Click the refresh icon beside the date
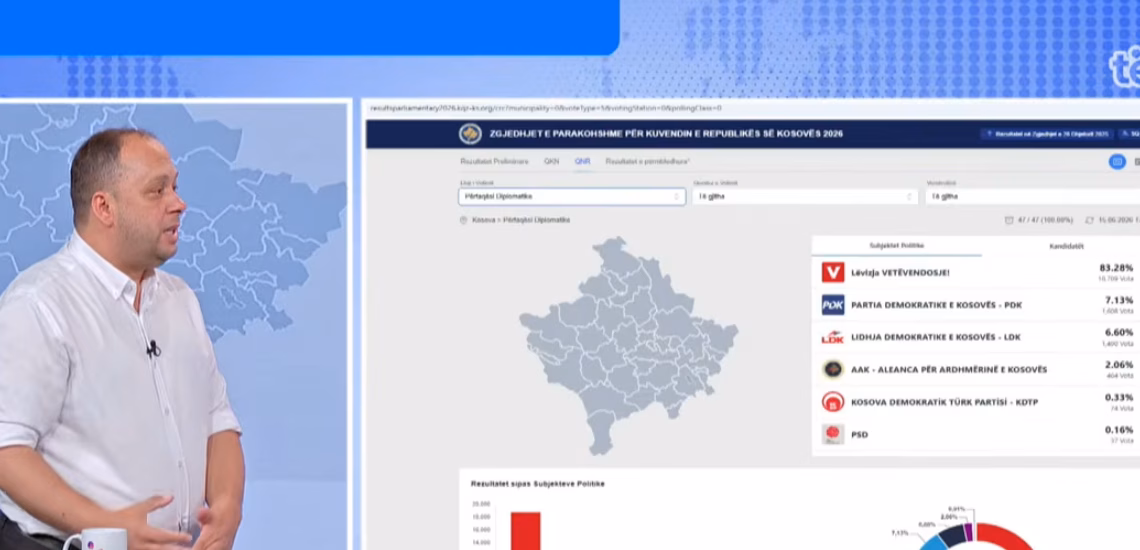This screenshot has height=550, width=1140. [1089, 220]
